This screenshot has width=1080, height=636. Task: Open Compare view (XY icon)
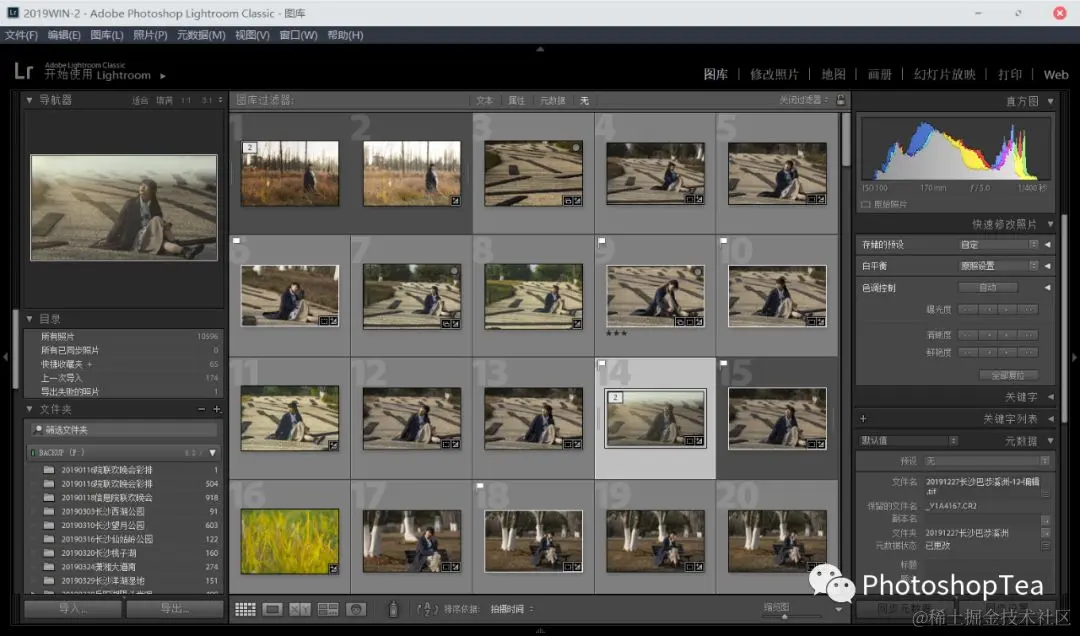[300, 609]
